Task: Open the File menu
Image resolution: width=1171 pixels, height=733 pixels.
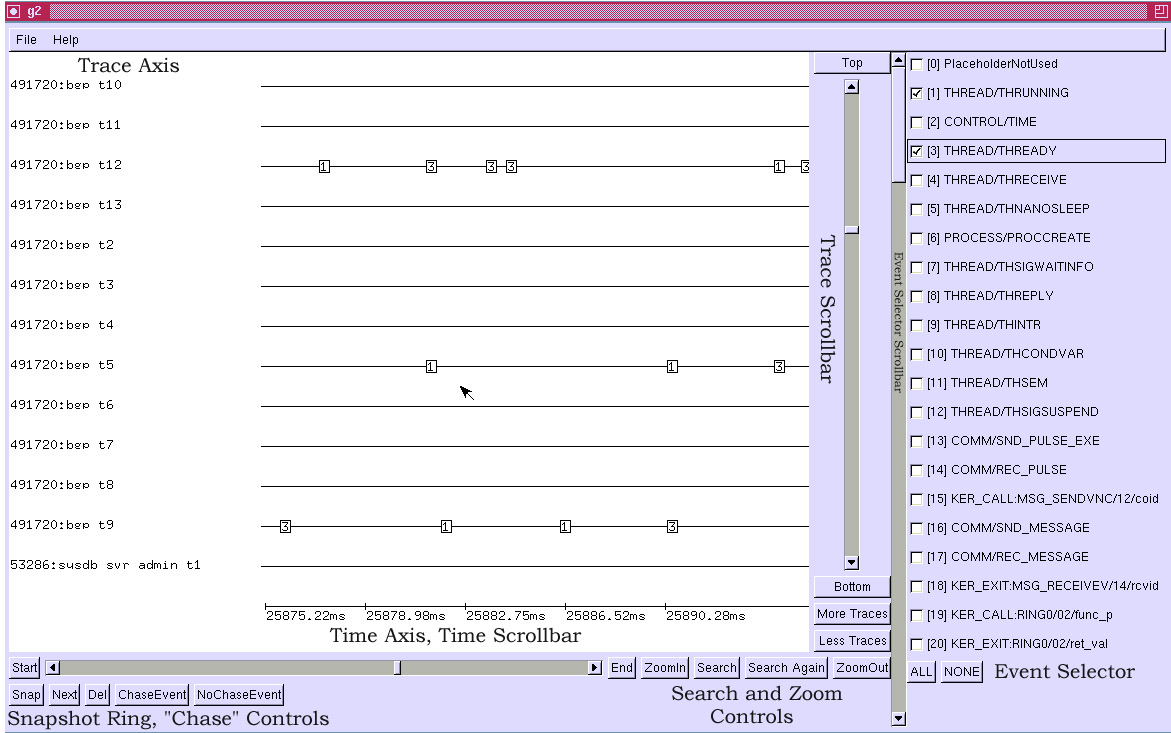Action: point(26,40)
